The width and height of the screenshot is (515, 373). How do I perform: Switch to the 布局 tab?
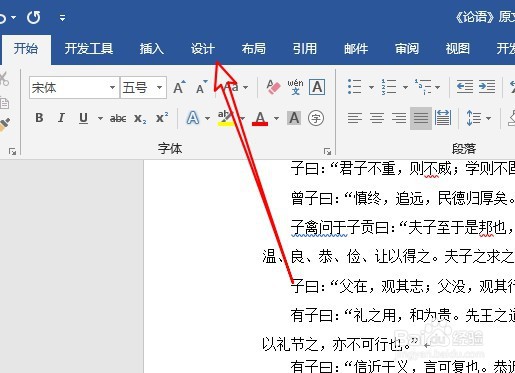[x=254, y=49]
